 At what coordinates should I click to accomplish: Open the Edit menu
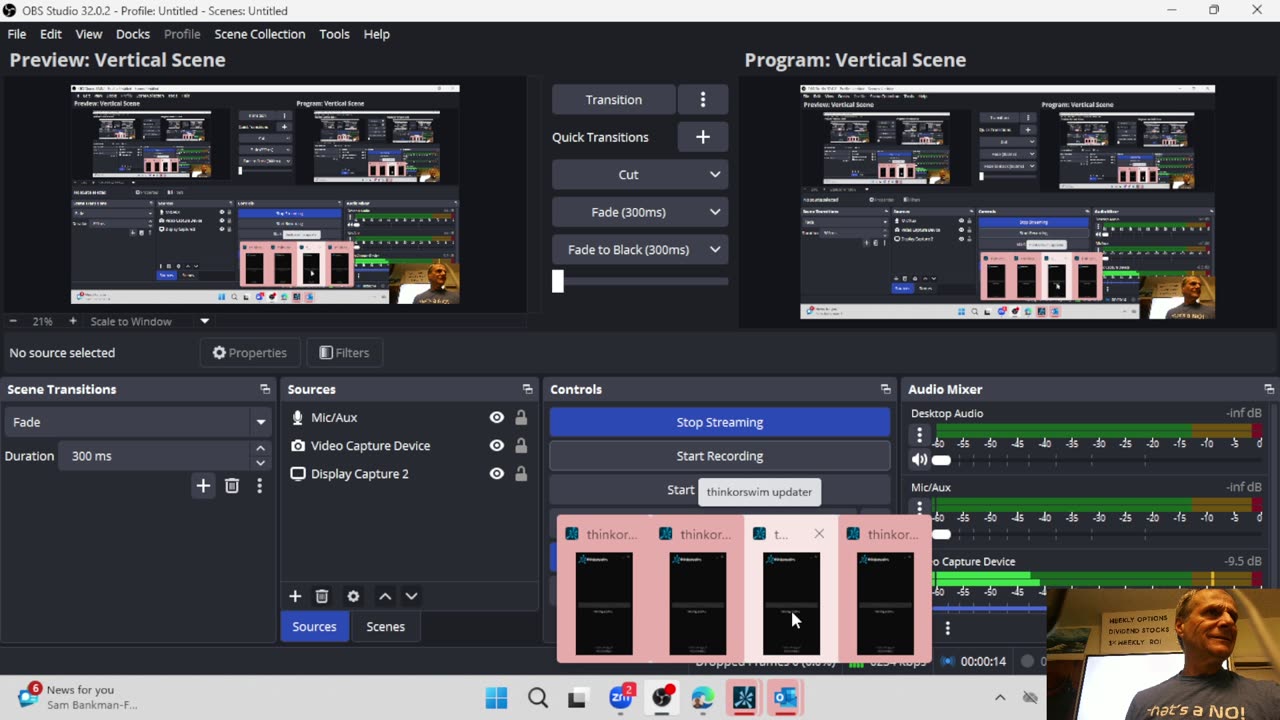point(51,34)
